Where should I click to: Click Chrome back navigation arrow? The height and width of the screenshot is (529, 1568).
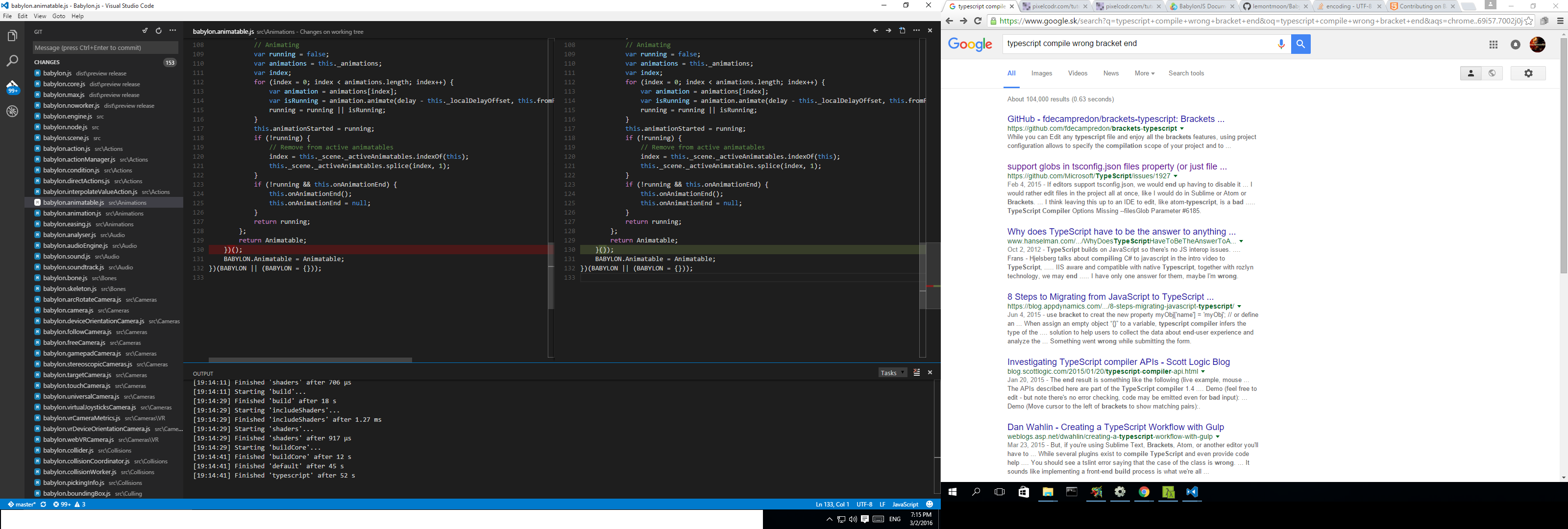[950, 21]
